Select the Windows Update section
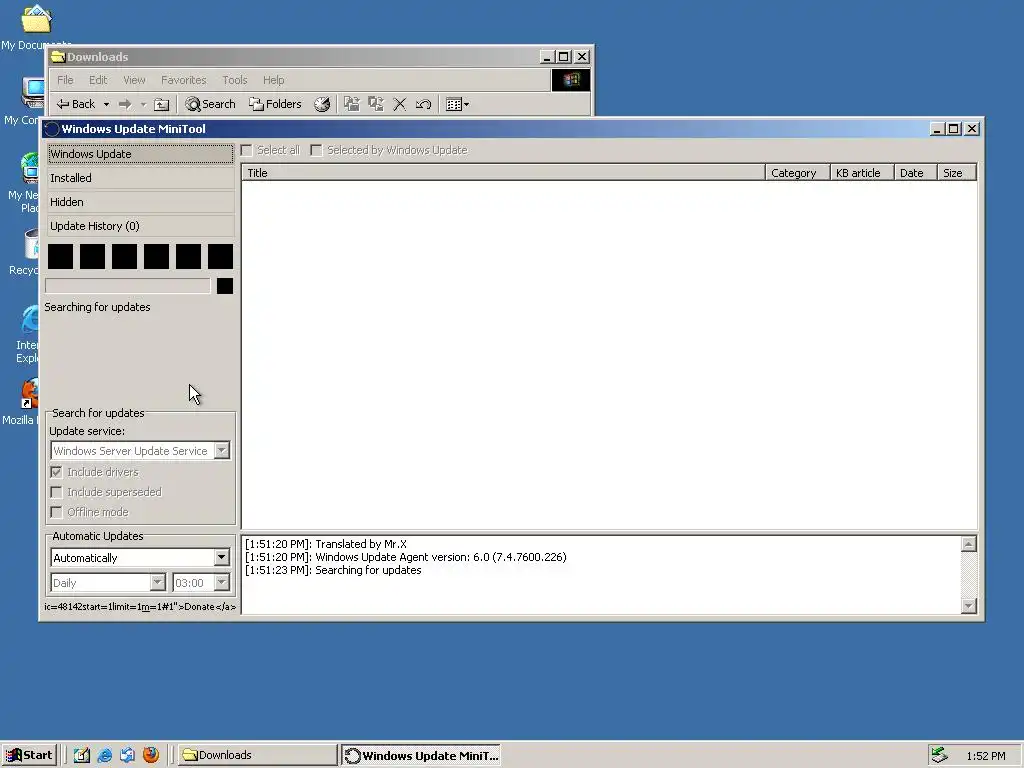Screen dimensions: 1024x768 pyautogui.click(x=140, y=154)
